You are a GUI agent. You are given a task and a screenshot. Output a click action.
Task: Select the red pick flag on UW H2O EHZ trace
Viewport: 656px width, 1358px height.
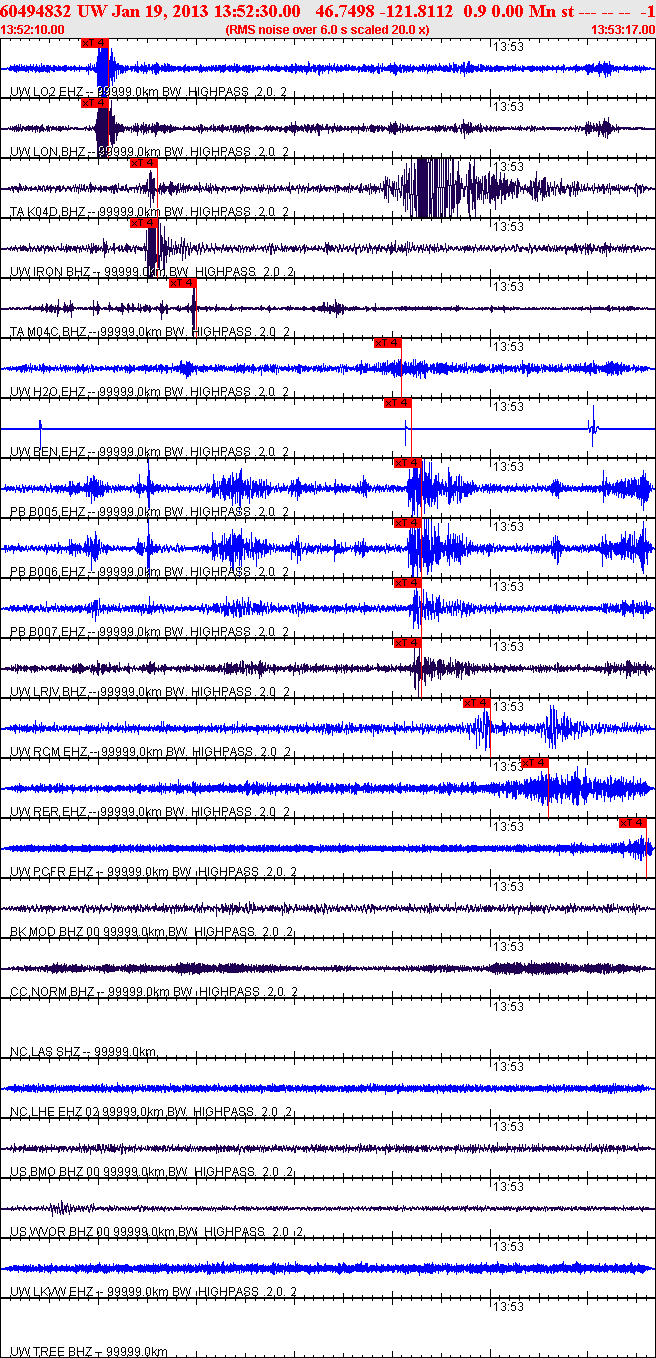[x=388, y=343]
